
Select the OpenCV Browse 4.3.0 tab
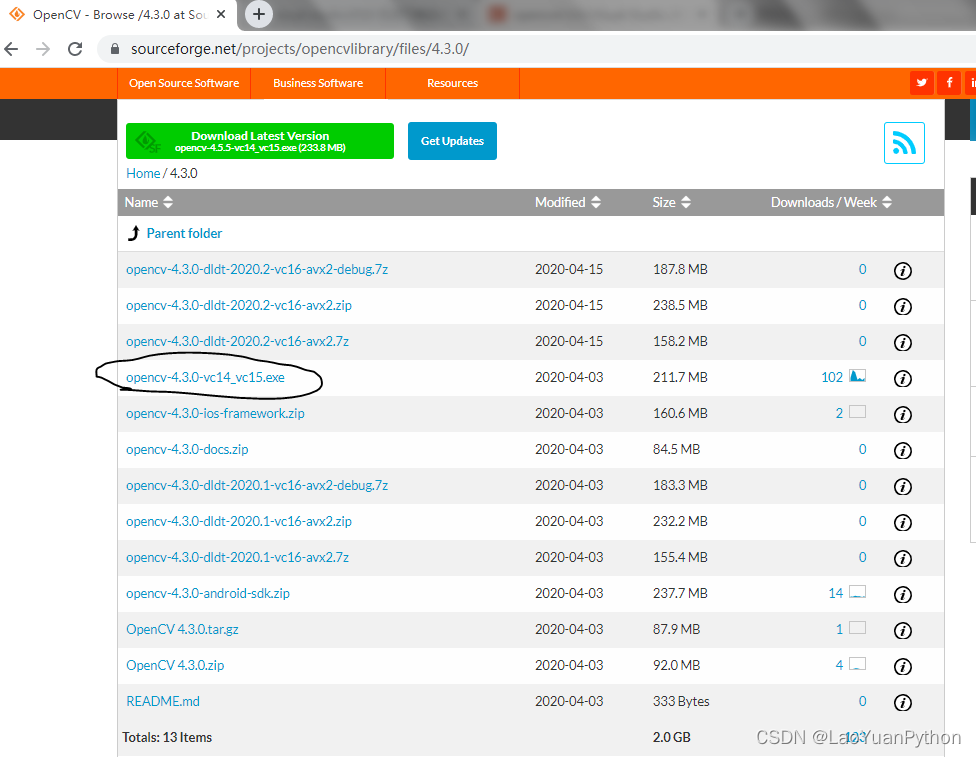118,15
